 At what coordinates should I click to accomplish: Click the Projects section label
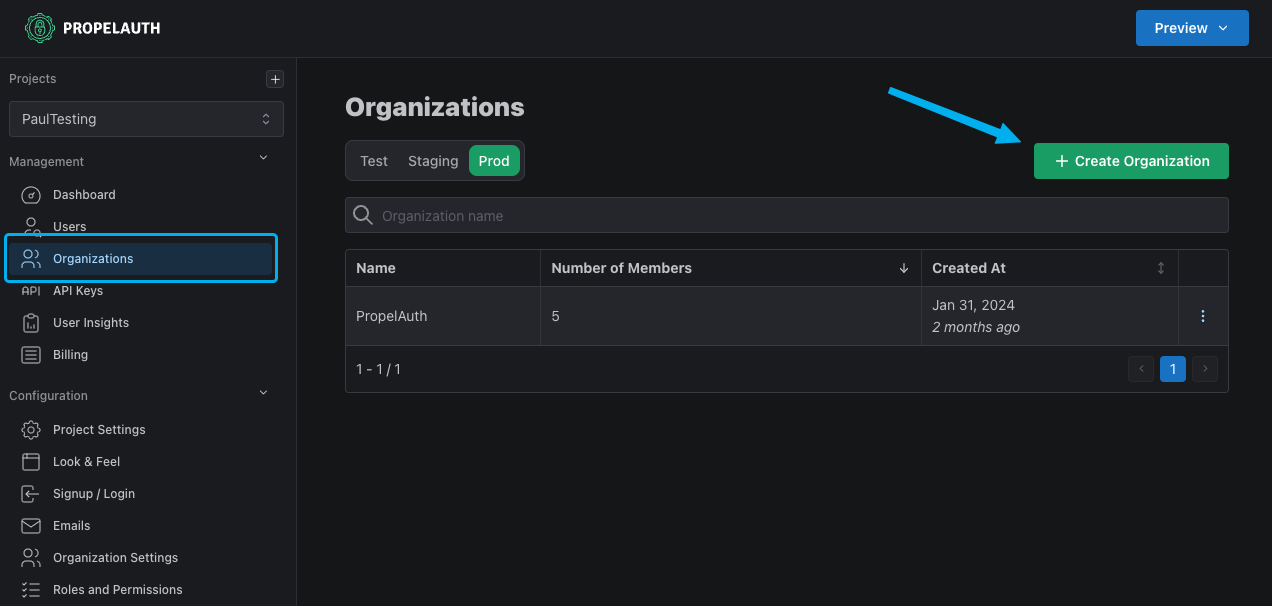pos(33,79)
